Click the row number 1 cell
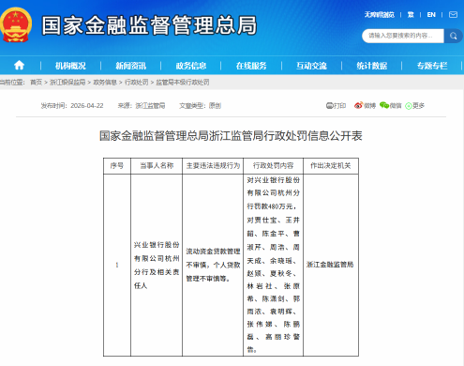464x366 pixels. (117, 265)
